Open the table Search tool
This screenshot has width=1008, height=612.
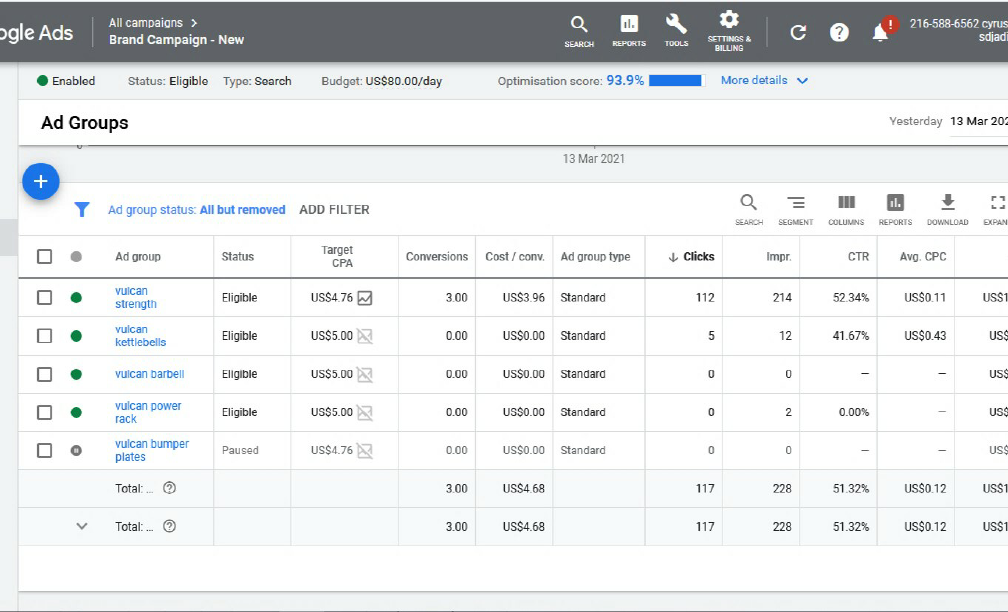coord(748,210)
